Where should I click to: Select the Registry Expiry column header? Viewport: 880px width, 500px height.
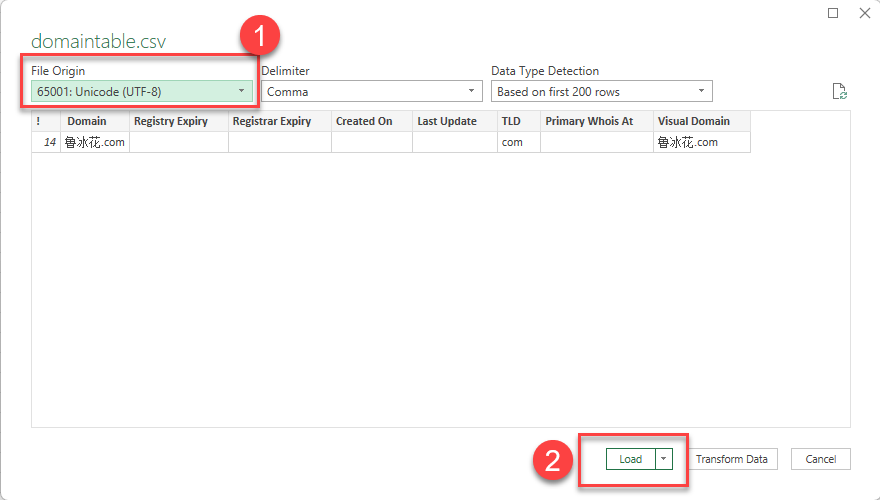[178, 121]
